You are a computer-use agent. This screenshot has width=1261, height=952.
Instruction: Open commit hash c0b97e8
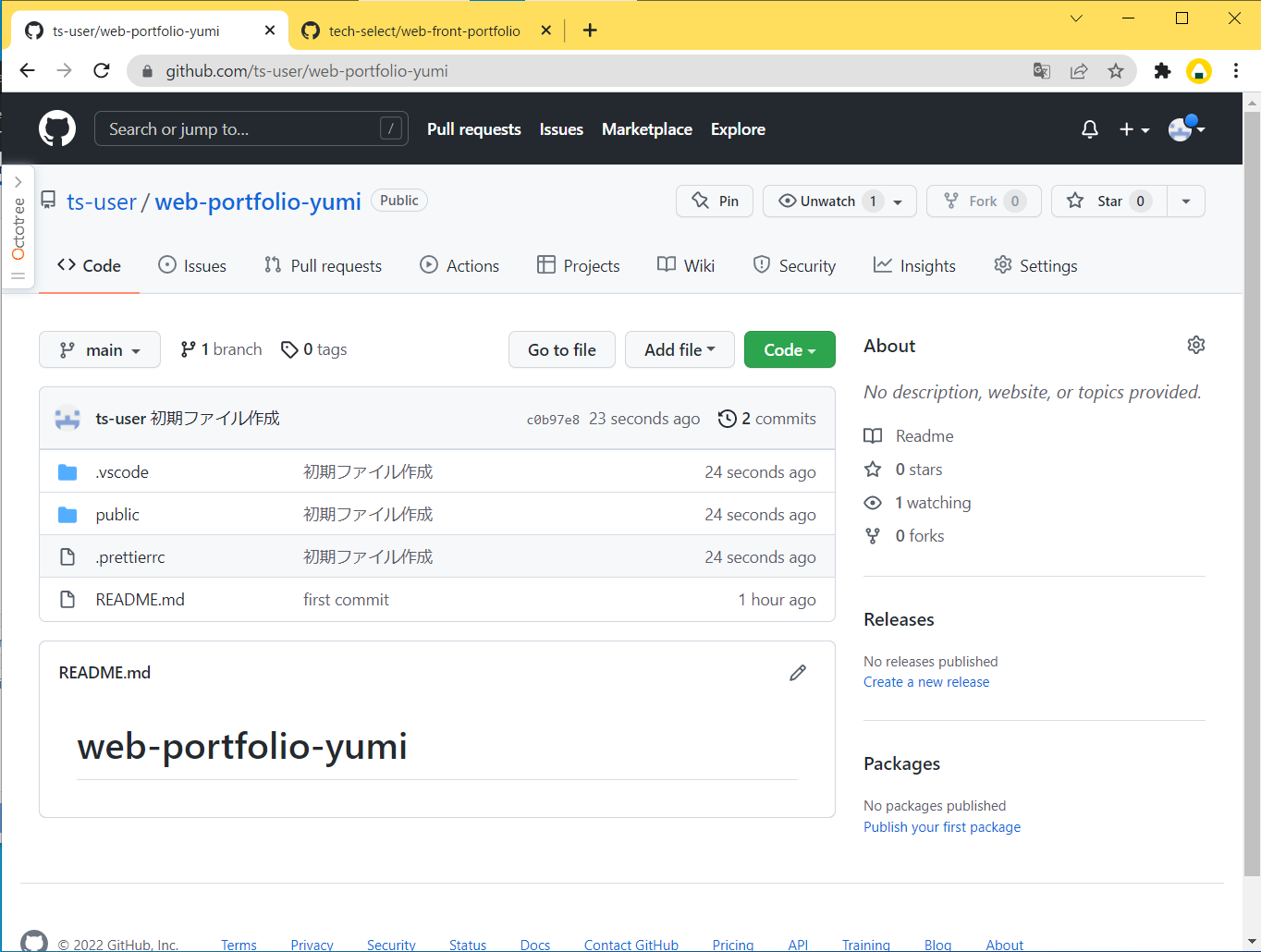pyautogui.click(x=553, y=420)
